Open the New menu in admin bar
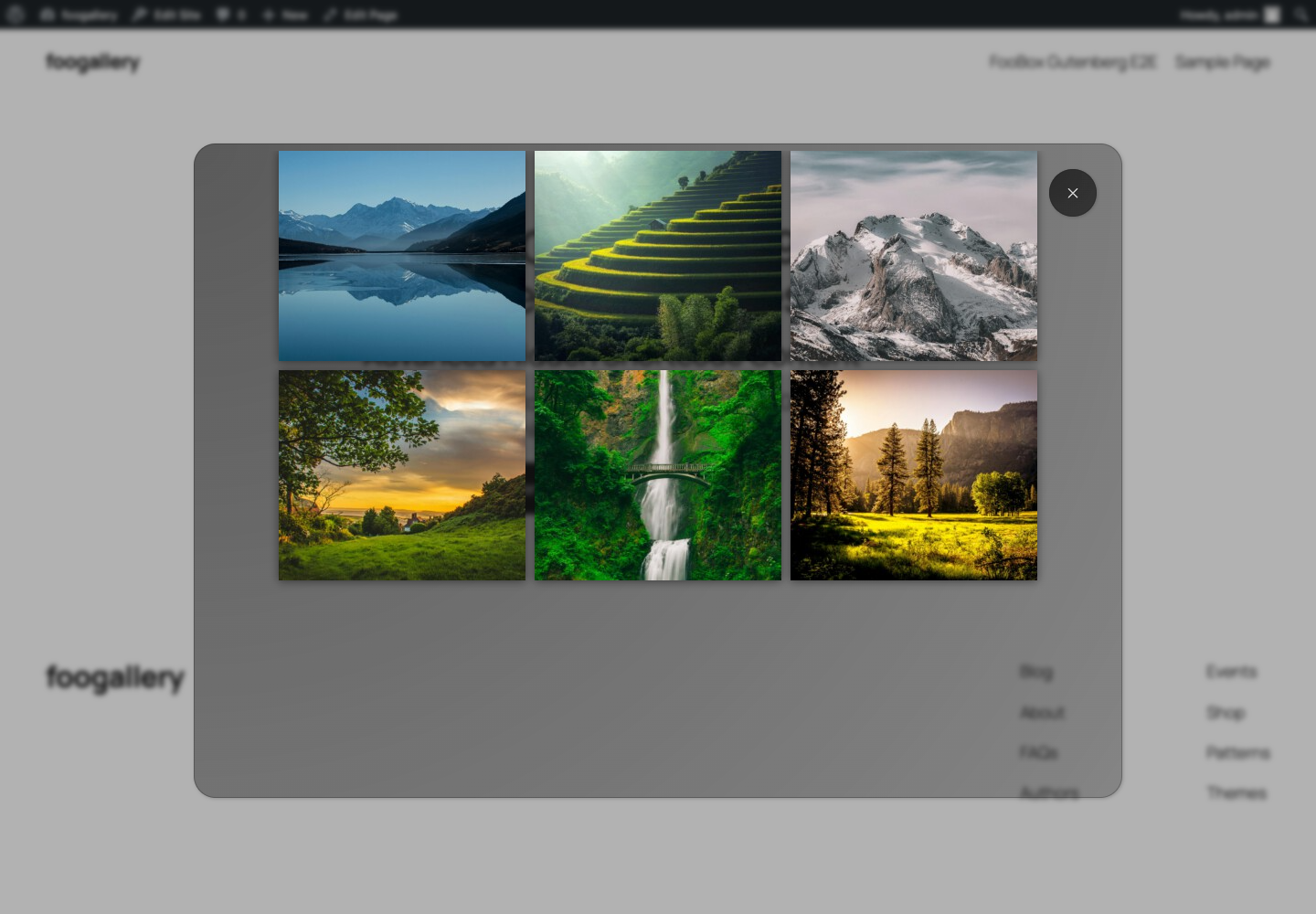This screenshot has width=1316, height=914. (x=285, y=15)
